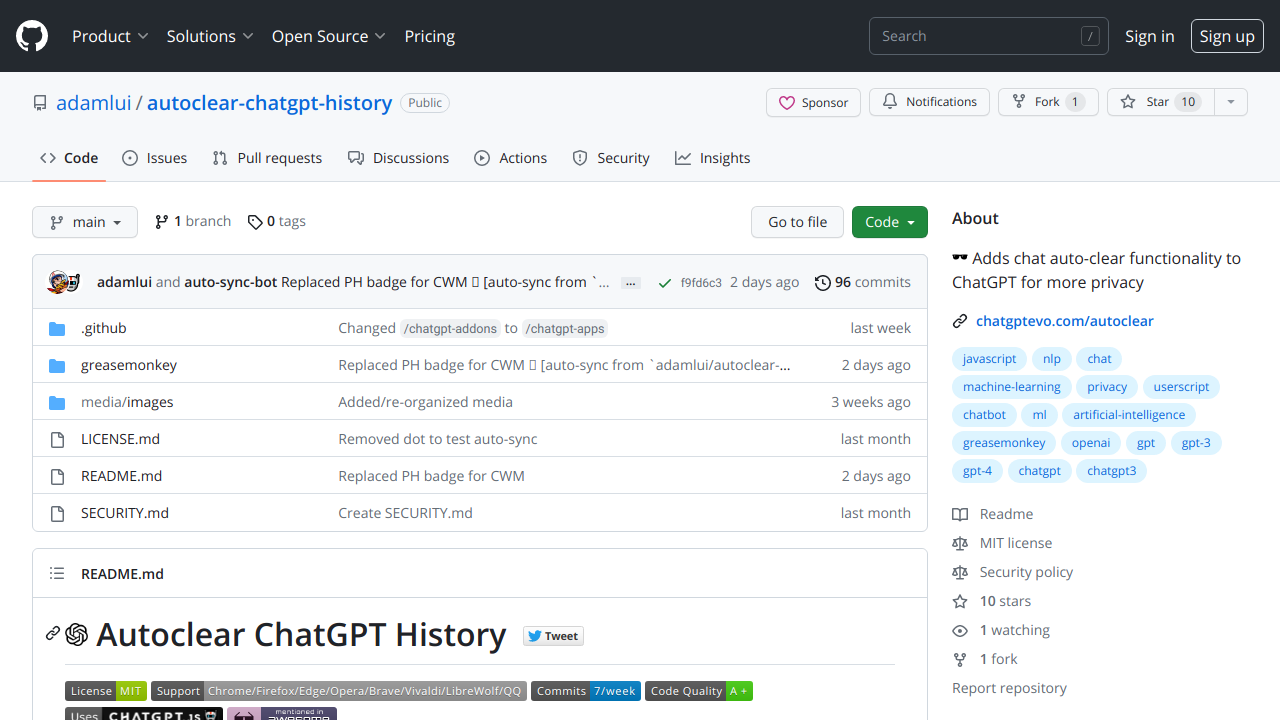Image resolution: width=1280 pixels, height=720 pixels.
Task: View the 0 tags link
Action: click(277, 221)
